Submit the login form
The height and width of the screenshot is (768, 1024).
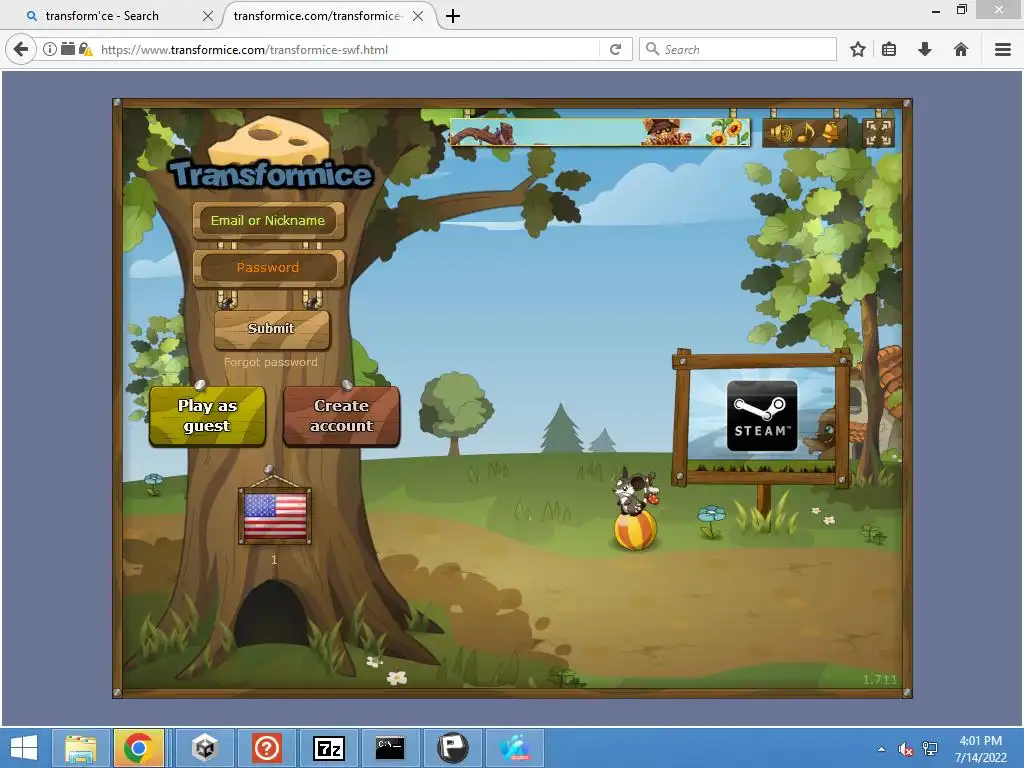point(271,328)
